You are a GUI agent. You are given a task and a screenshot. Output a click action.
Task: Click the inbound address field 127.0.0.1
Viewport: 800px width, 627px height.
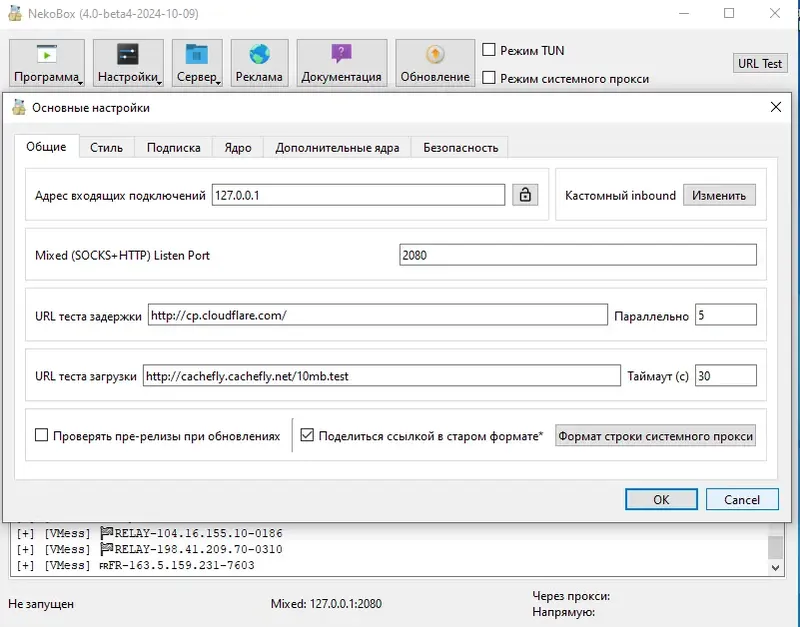tap(358, 195)
